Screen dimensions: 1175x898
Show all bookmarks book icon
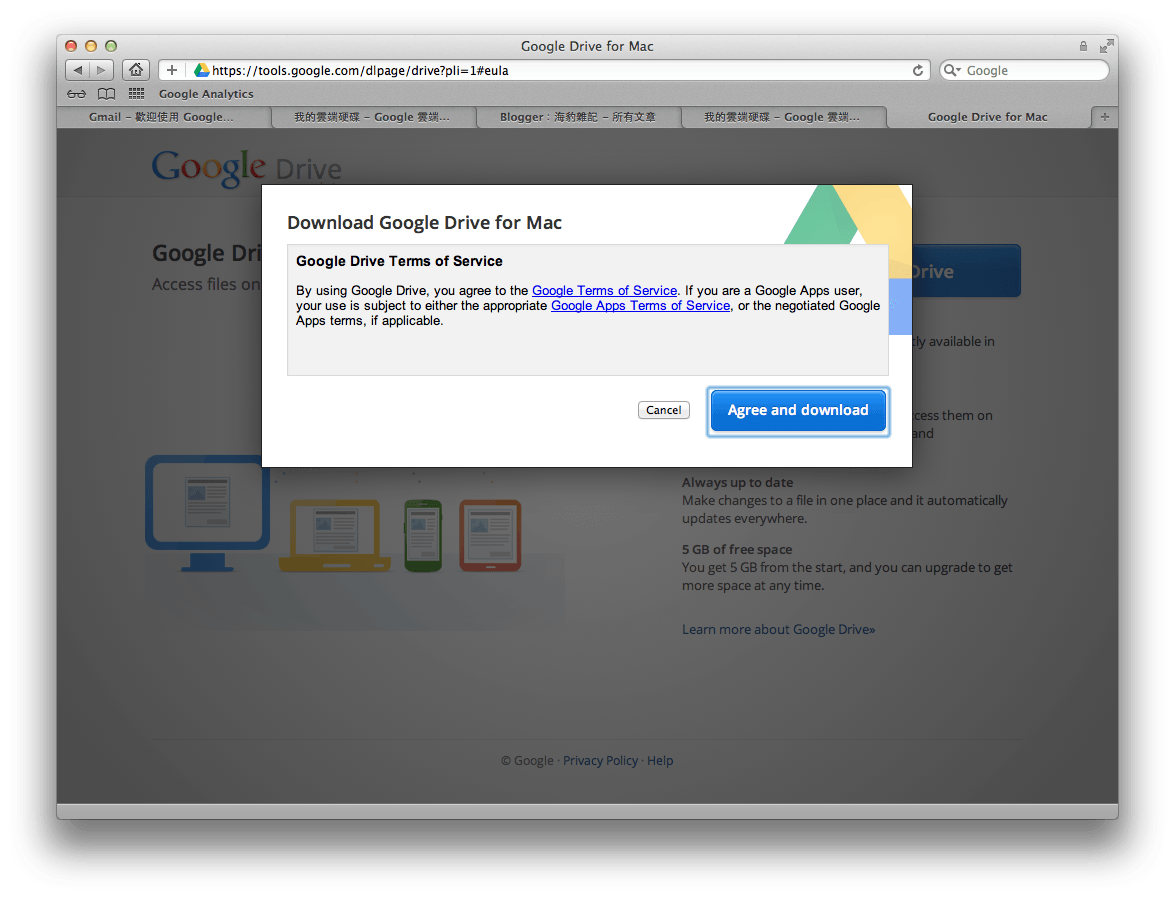point(106,94)
